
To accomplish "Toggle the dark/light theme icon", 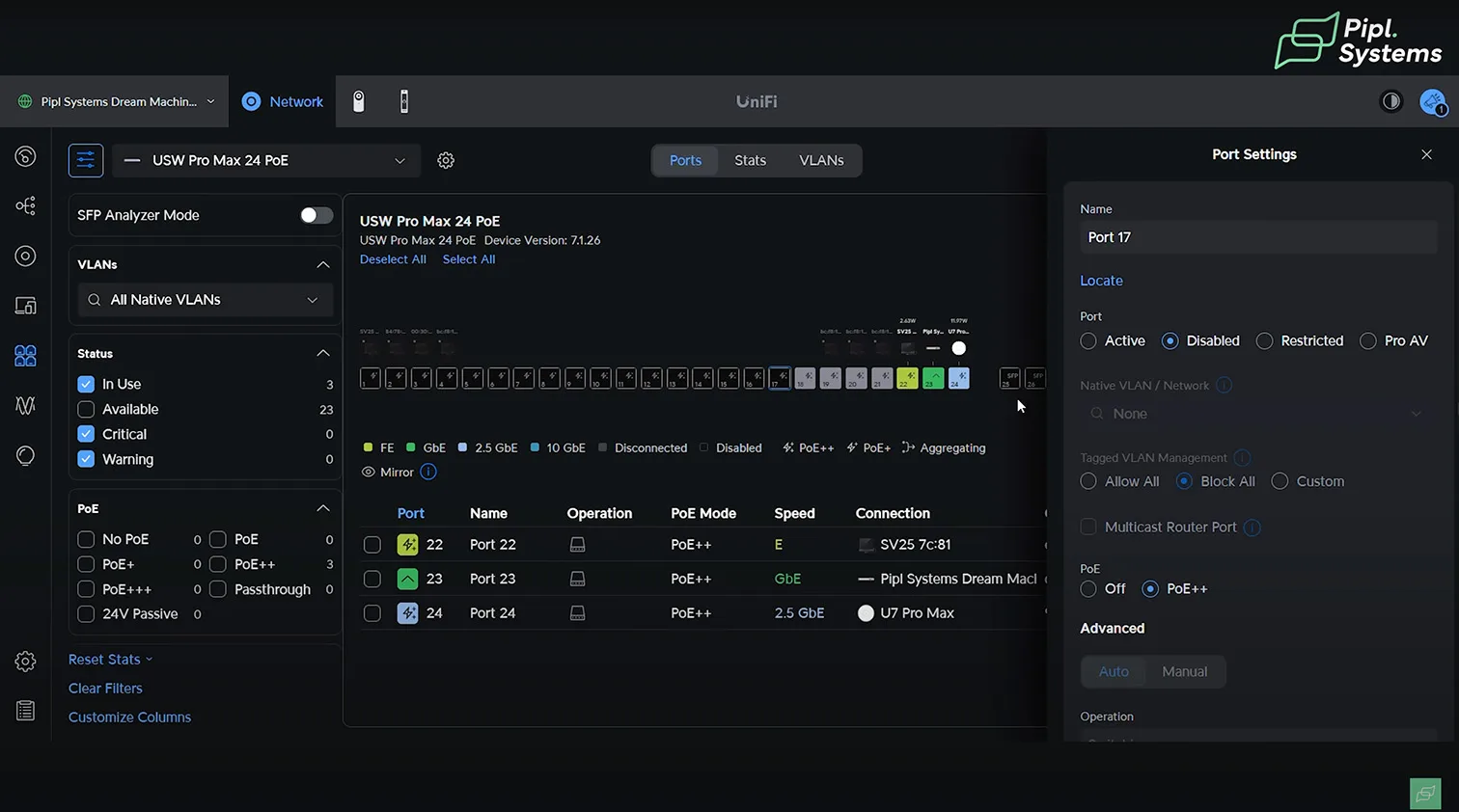I will [1391, 101].
